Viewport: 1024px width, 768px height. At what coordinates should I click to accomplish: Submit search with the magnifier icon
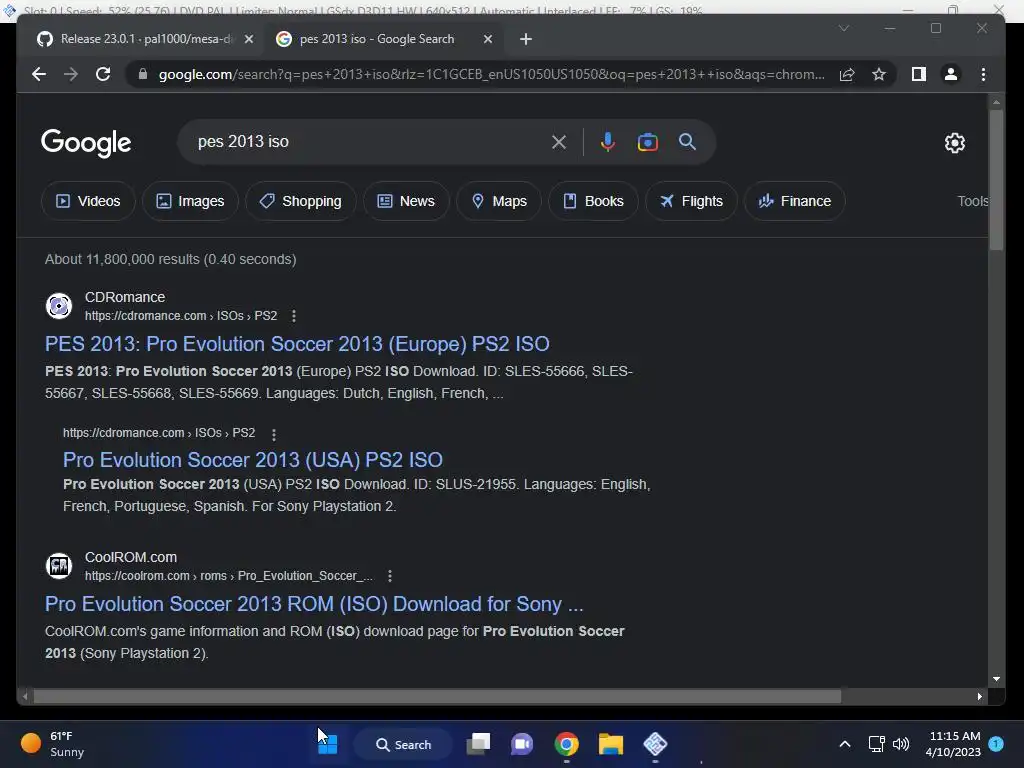pos(687,142)
